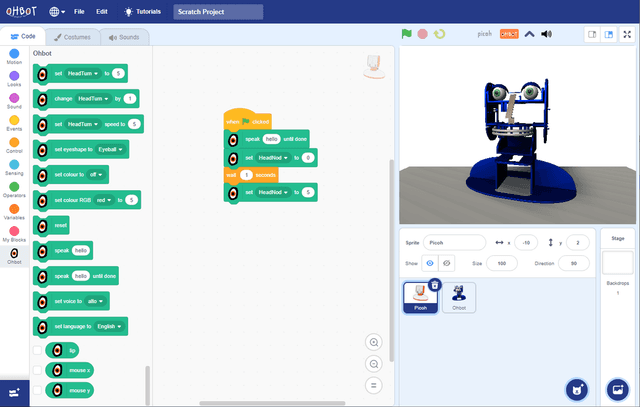Open the Tutorials link
The image size is (640, 407).
coord(142,12)
